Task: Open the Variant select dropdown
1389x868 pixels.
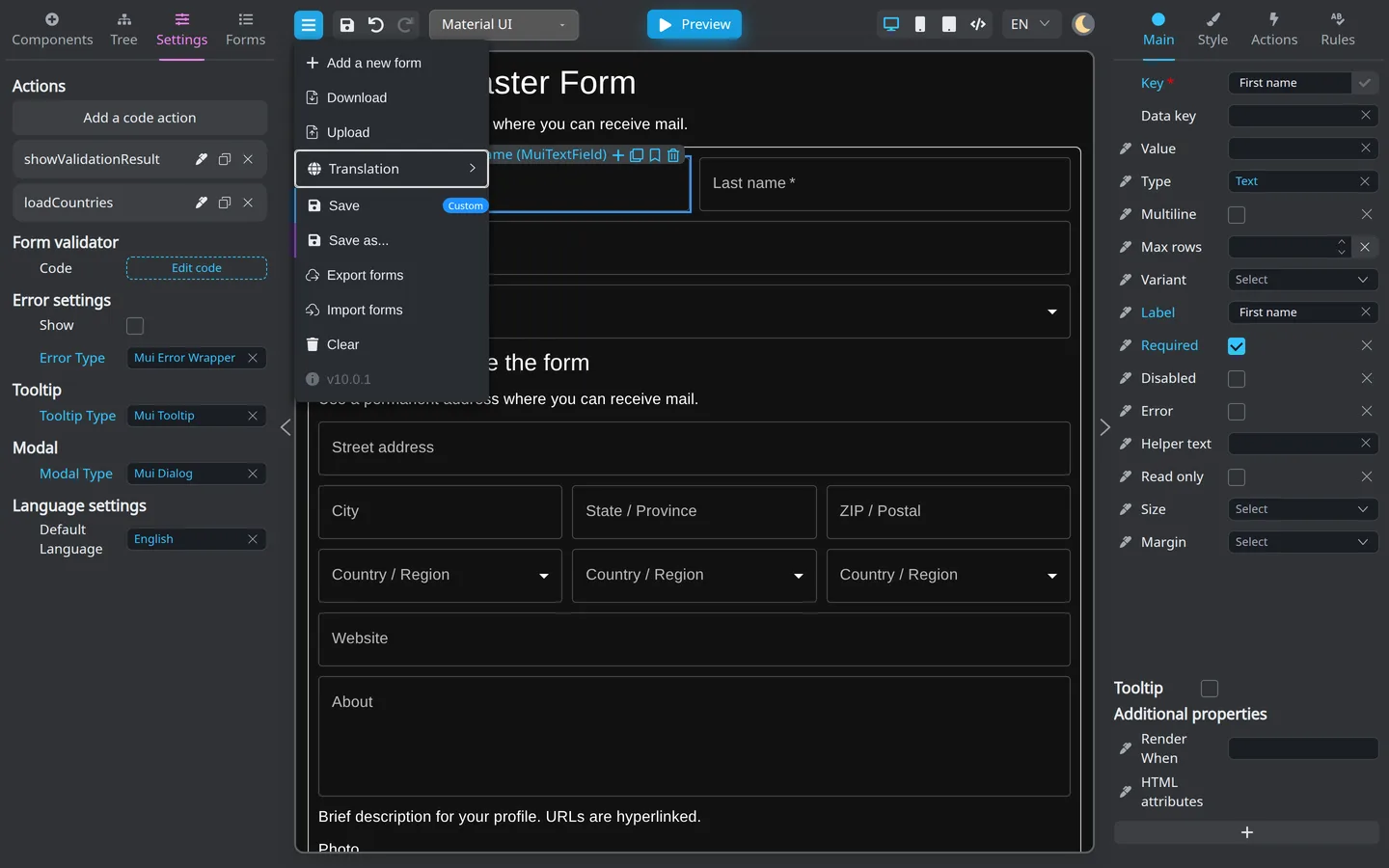Action: click(x=1303, y=280)
